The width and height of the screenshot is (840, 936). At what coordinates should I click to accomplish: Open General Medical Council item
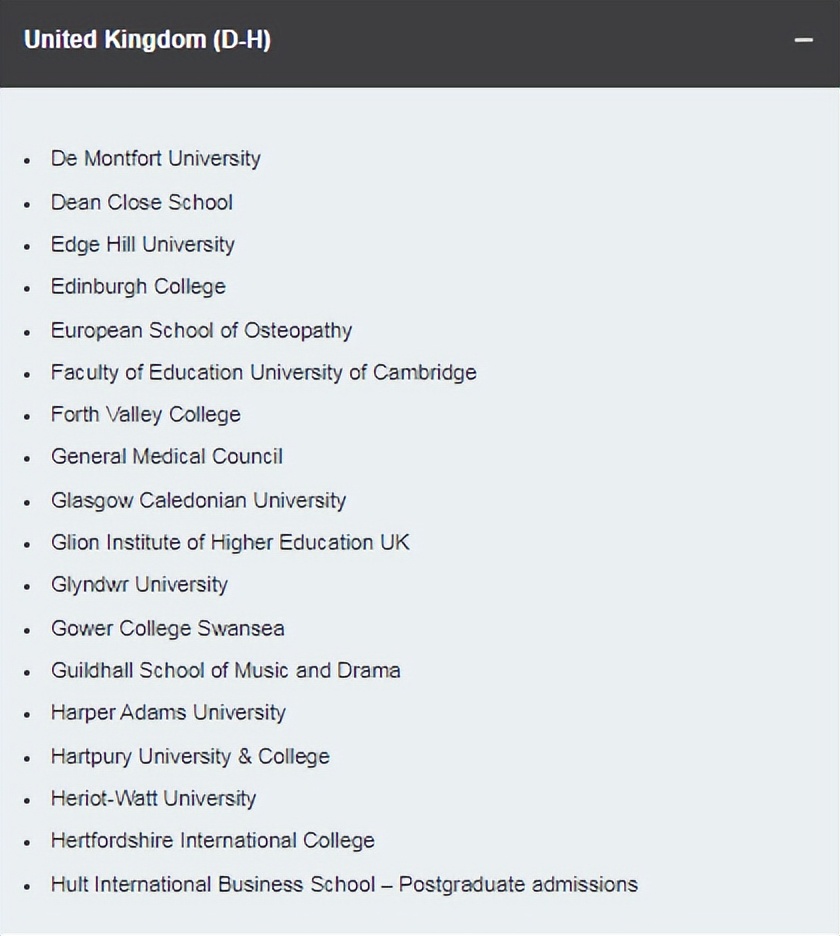click(166, 457)
